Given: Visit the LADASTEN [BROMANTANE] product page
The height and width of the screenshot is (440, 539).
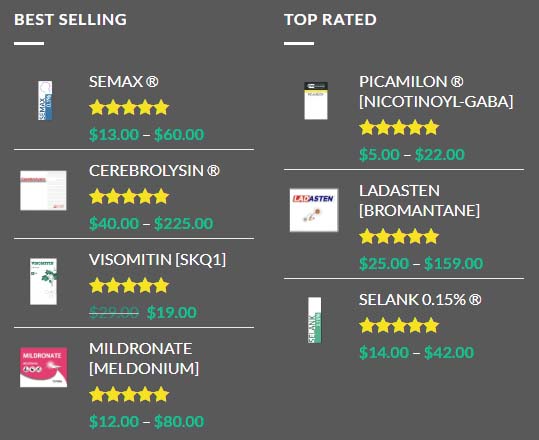Looking at the screenshot, I should 419,201.
